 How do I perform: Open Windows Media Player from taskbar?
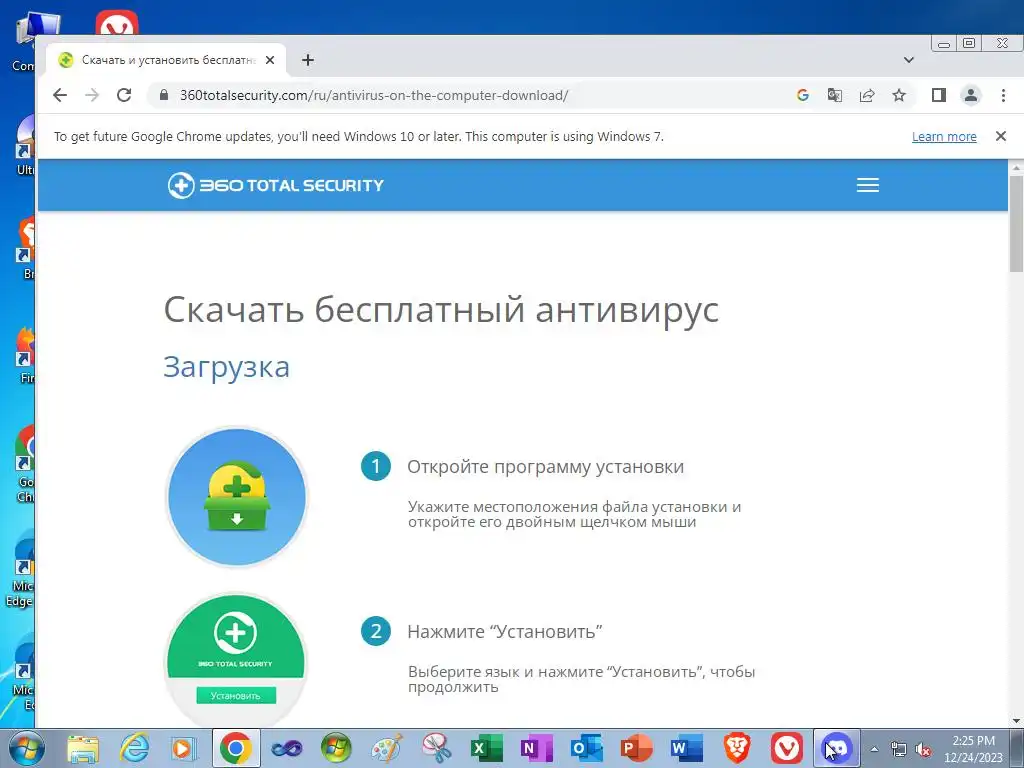pyautogui.click(x=184, y=748)
